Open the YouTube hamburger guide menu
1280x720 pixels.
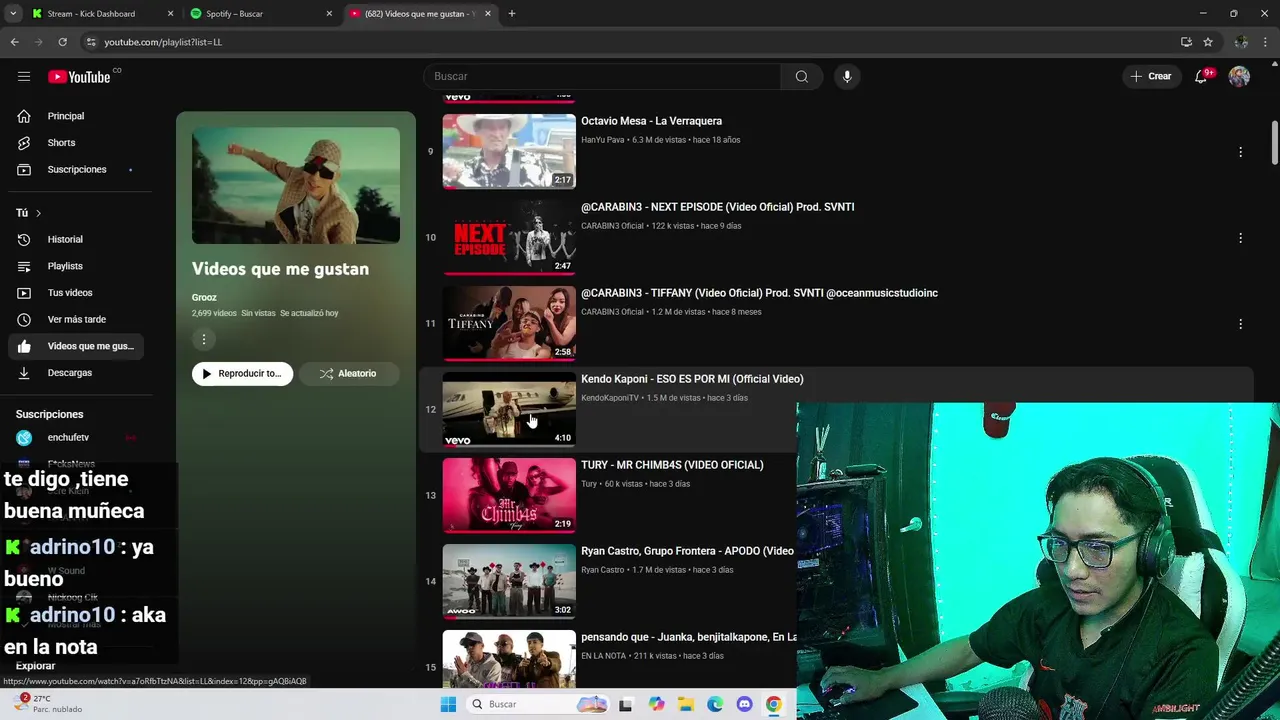click(x=24, y=76)
